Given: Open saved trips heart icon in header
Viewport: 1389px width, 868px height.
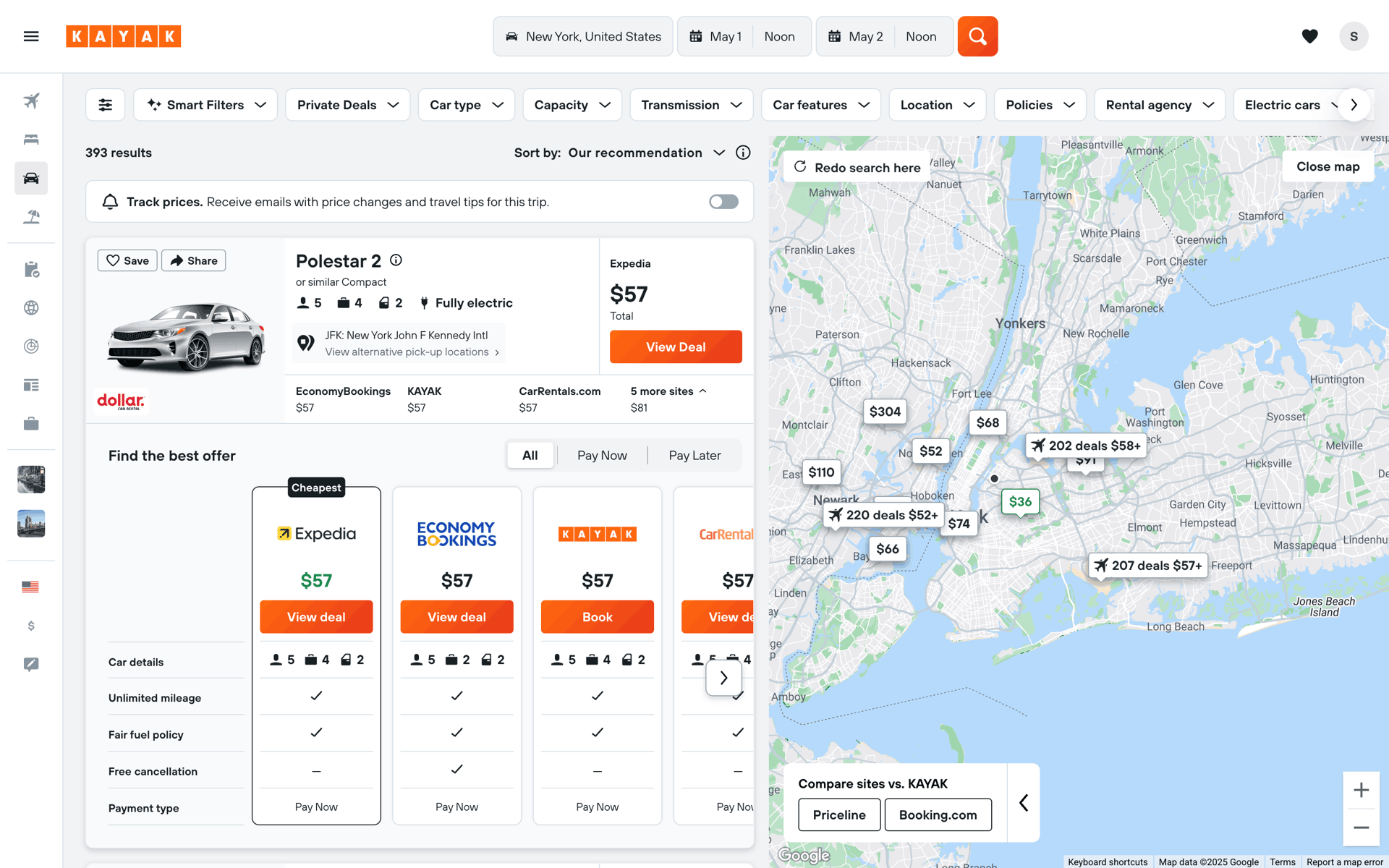Looking at the screenshot, I should [1309, 36].
